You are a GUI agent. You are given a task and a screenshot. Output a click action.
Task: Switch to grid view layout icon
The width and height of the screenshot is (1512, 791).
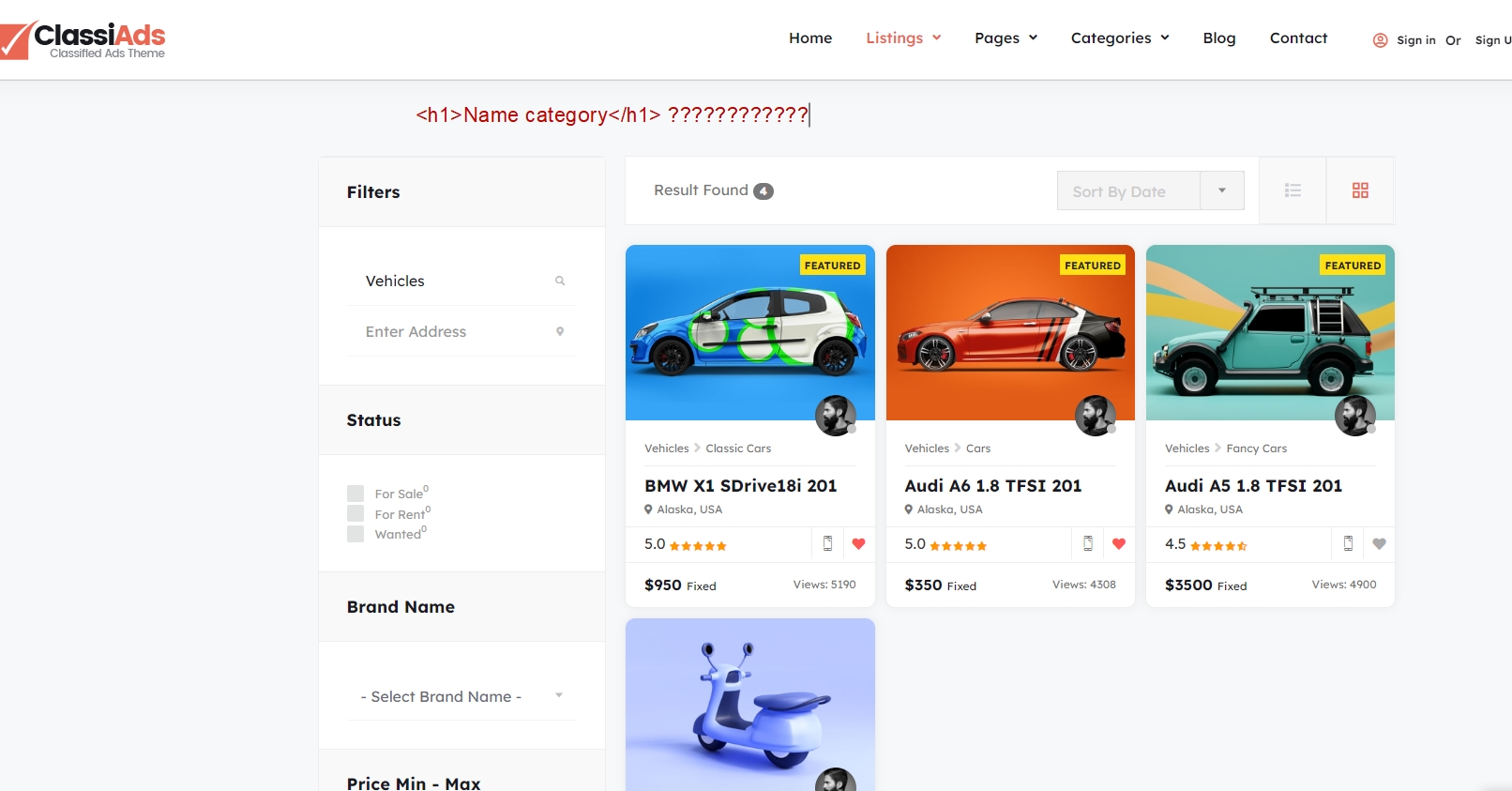(x=1360, y=190)
